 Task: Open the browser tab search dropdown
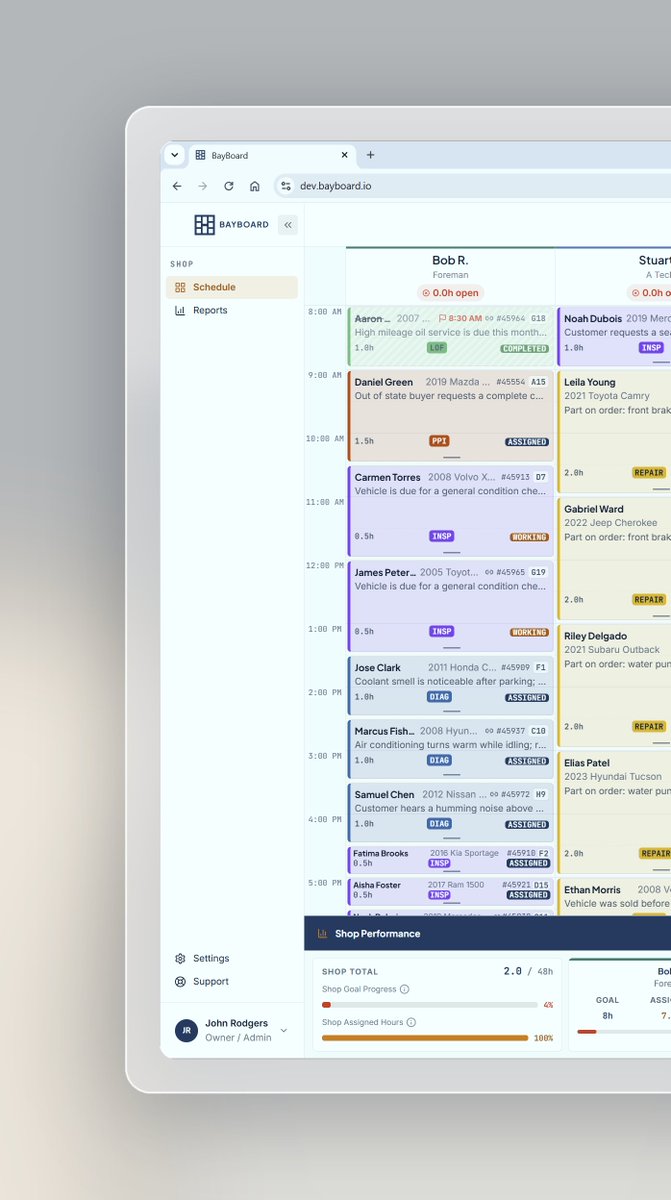click(x=174, y=155)
